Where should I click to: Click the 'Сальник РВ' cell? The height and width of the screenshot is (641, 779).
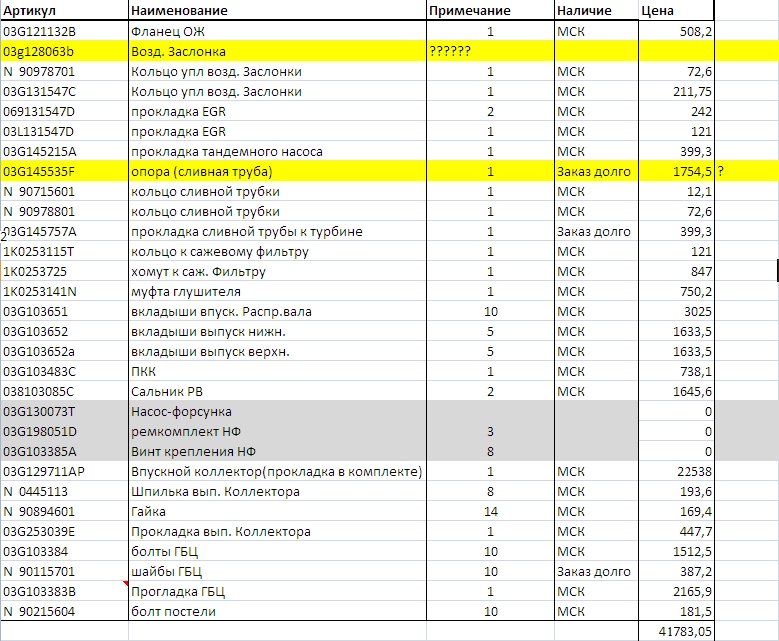point(276,391)
